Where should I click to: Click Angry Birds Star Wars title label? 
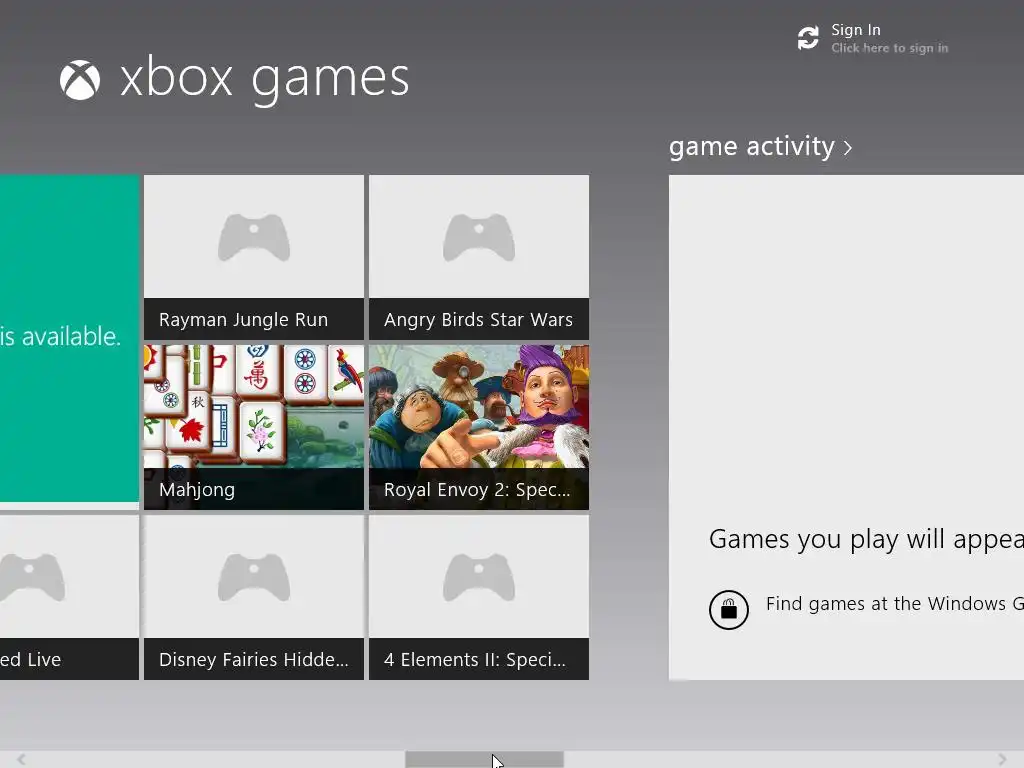(478, 319)
